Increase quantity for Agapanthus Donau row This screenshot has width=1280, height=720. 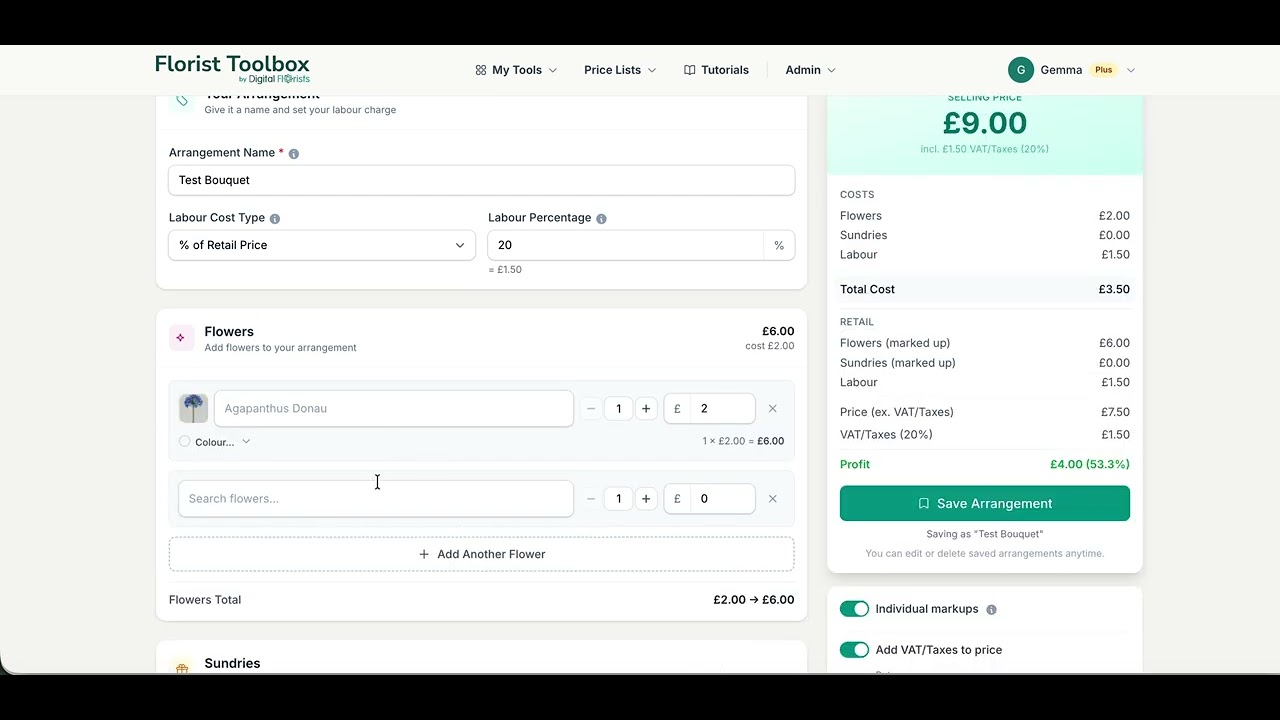(x=646, y=408)
